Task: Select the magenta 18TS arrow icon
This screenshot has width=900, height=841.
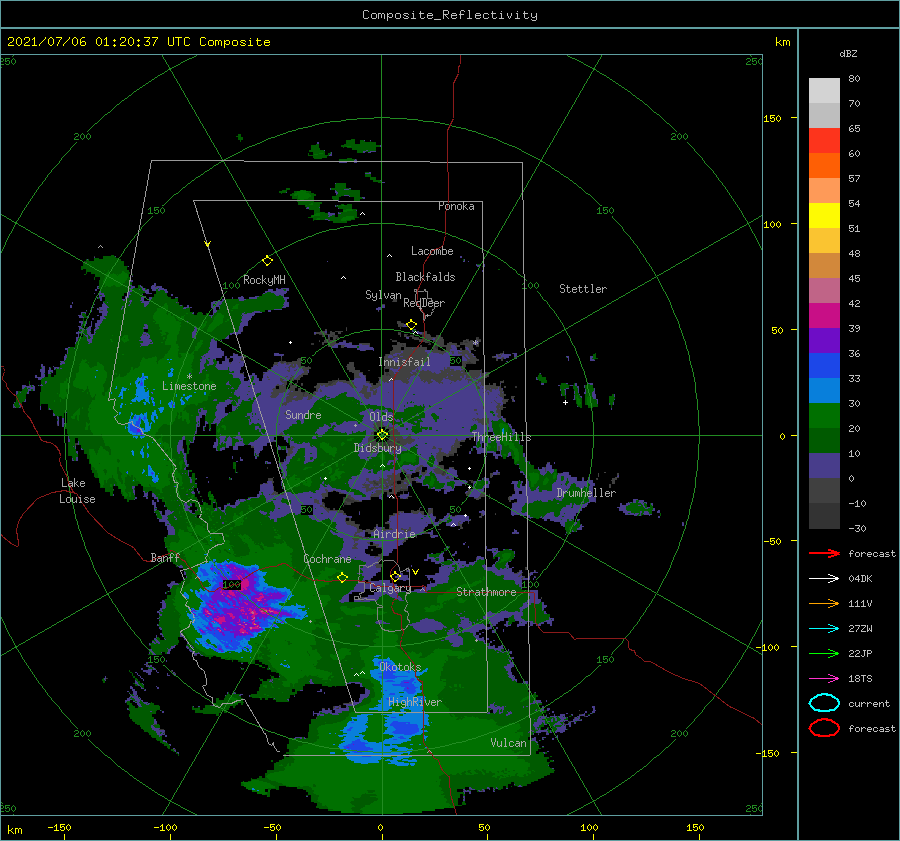Action: coord(824,679)
